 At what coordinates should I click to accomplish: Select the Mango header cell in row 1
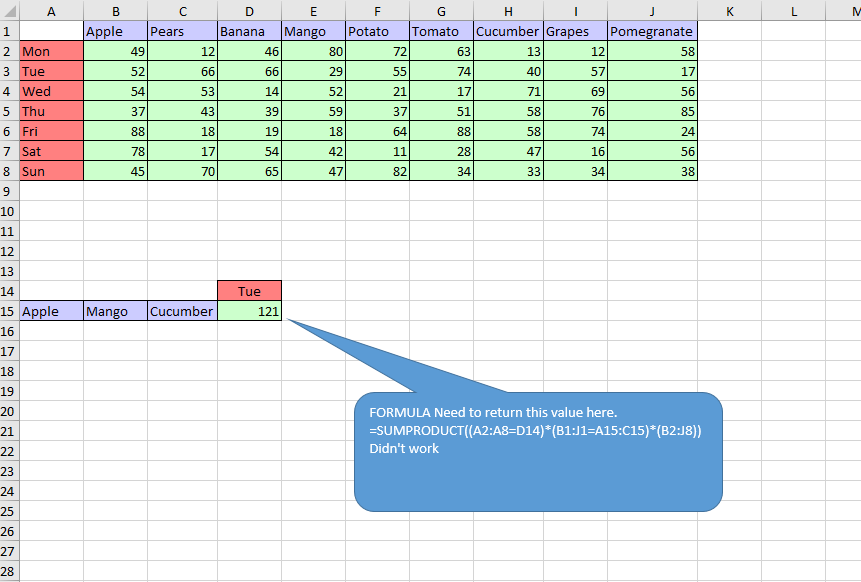[314, 31]
